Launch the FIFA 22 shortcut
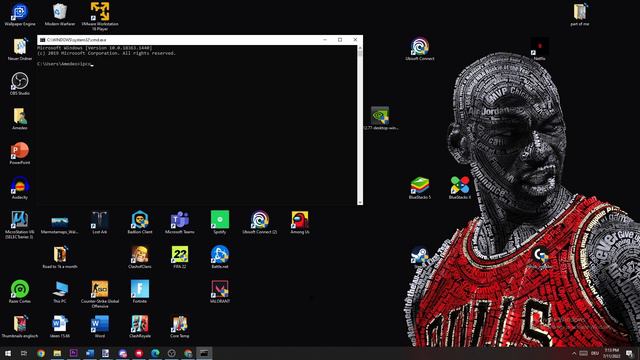The image size is (640, 360). tap(180, 257)
